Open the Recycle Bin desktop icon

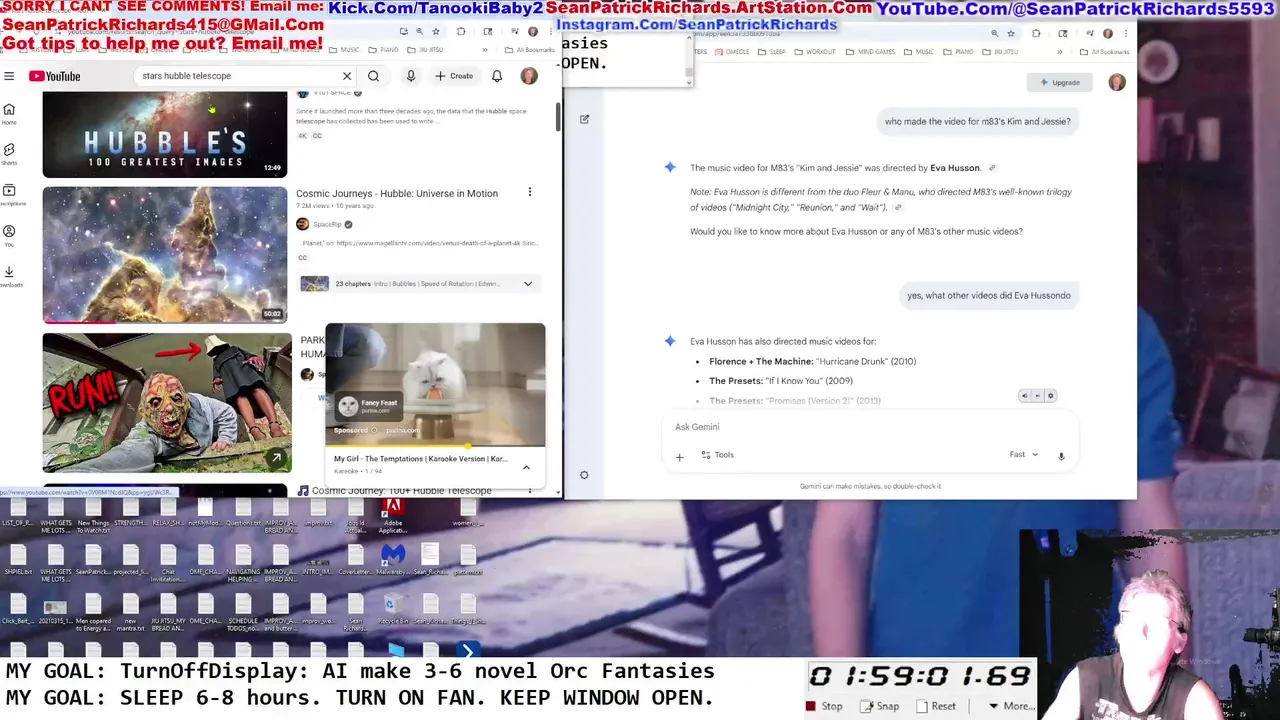(x=393, y=609)
